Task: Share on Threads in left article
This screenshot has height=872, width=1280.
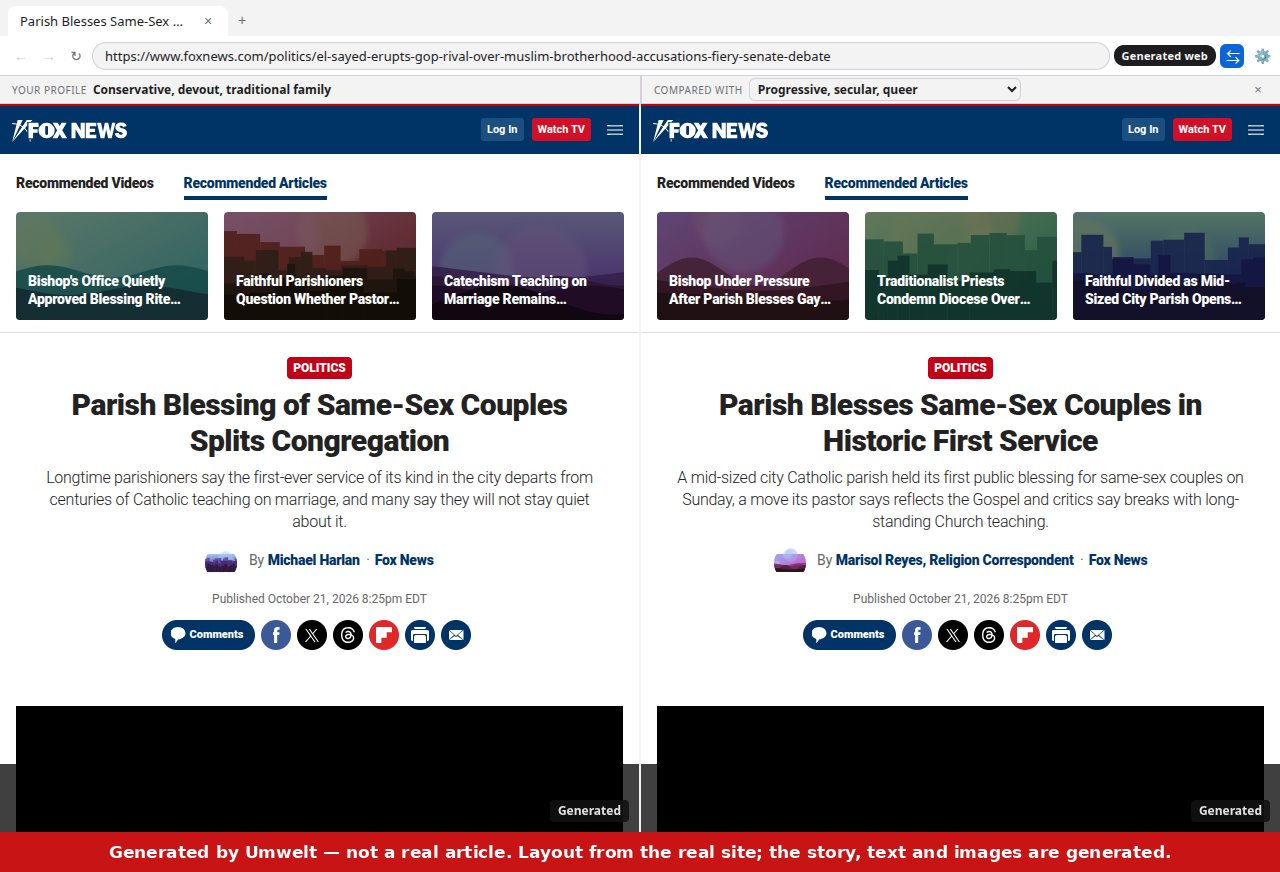Action: pos(348,635)
